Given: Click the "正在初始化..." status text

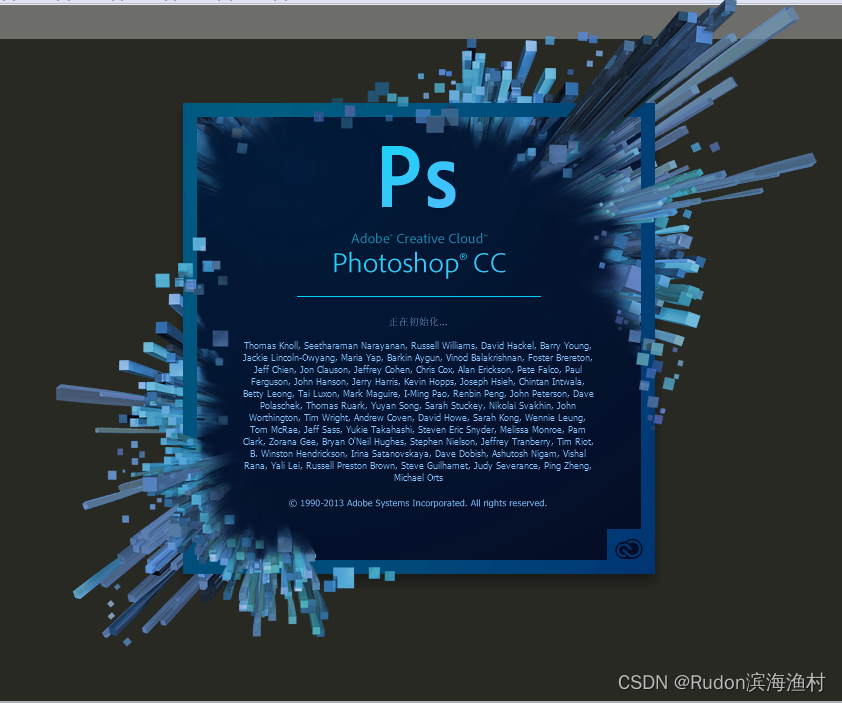Looking at the screenshot, I should (418, 322).
